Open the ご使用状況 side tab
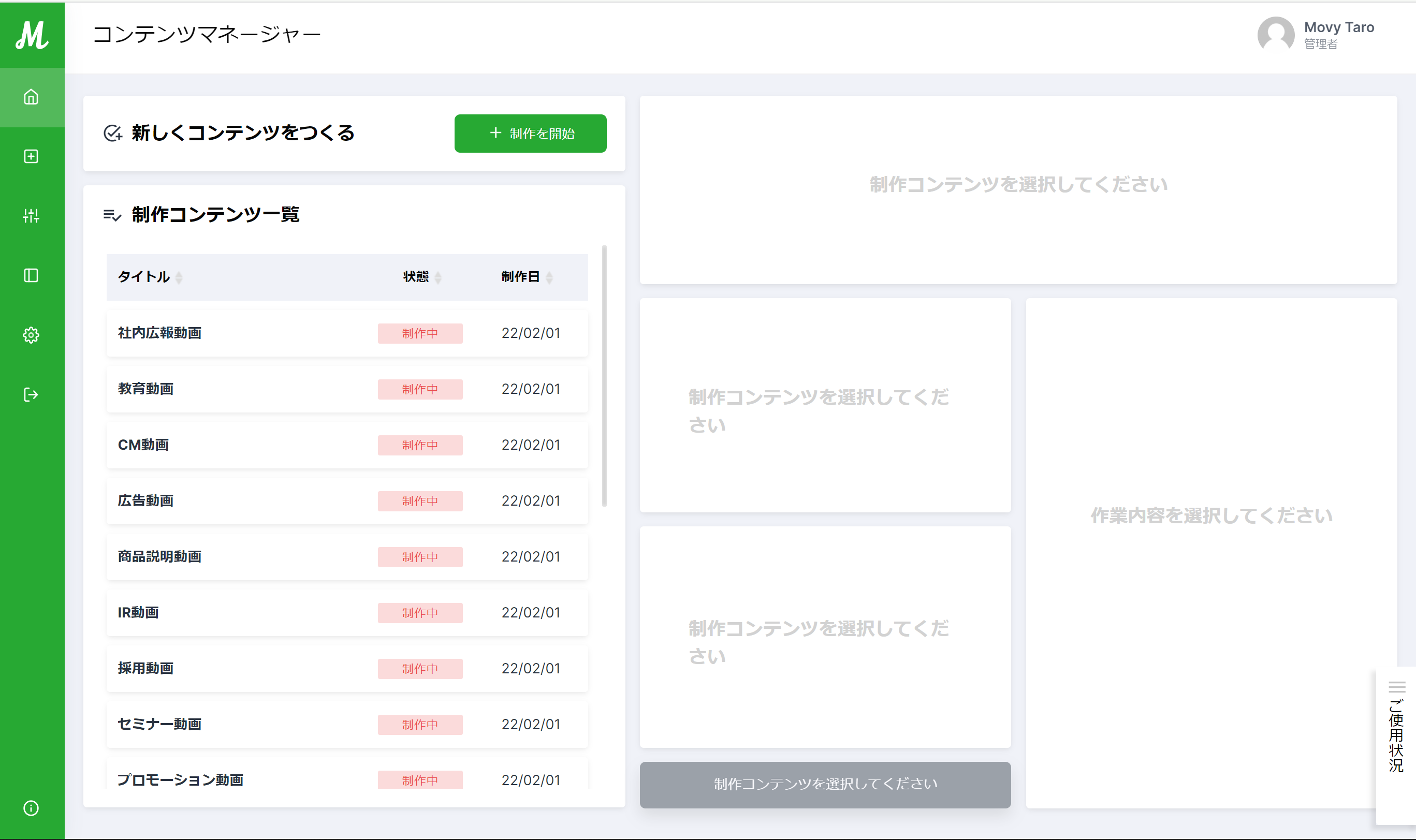The height and width of the screenshot is (840, 1416). (1396, 736)
